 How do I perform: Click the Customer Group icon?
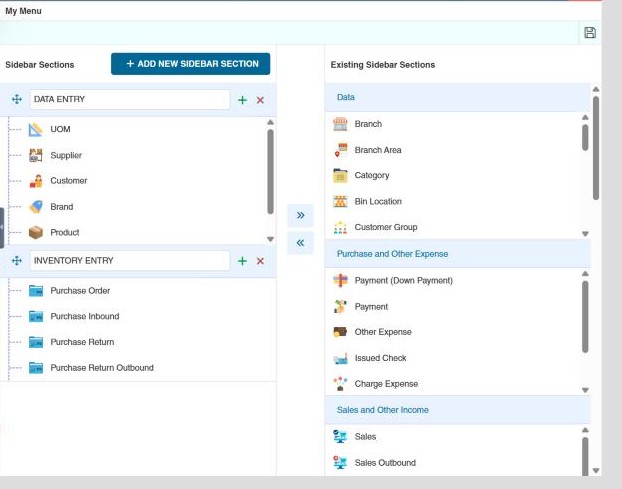click(x=340, y=227)
